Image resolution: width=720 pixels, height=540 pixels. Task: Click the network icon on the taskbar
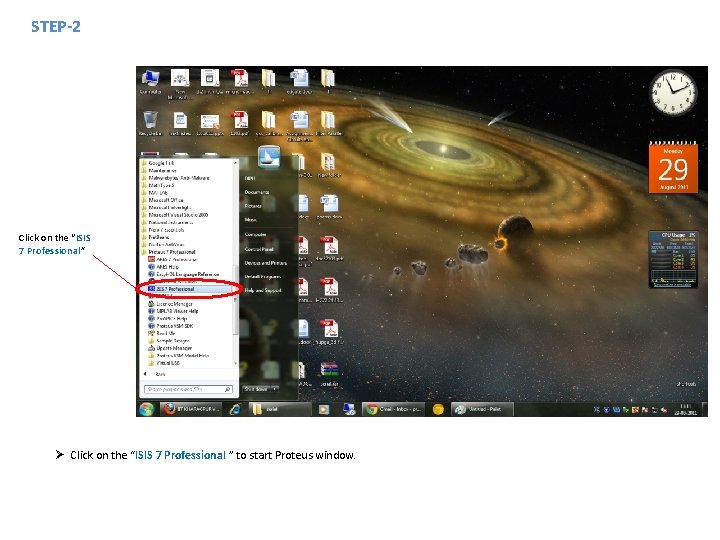click(655, 409)
